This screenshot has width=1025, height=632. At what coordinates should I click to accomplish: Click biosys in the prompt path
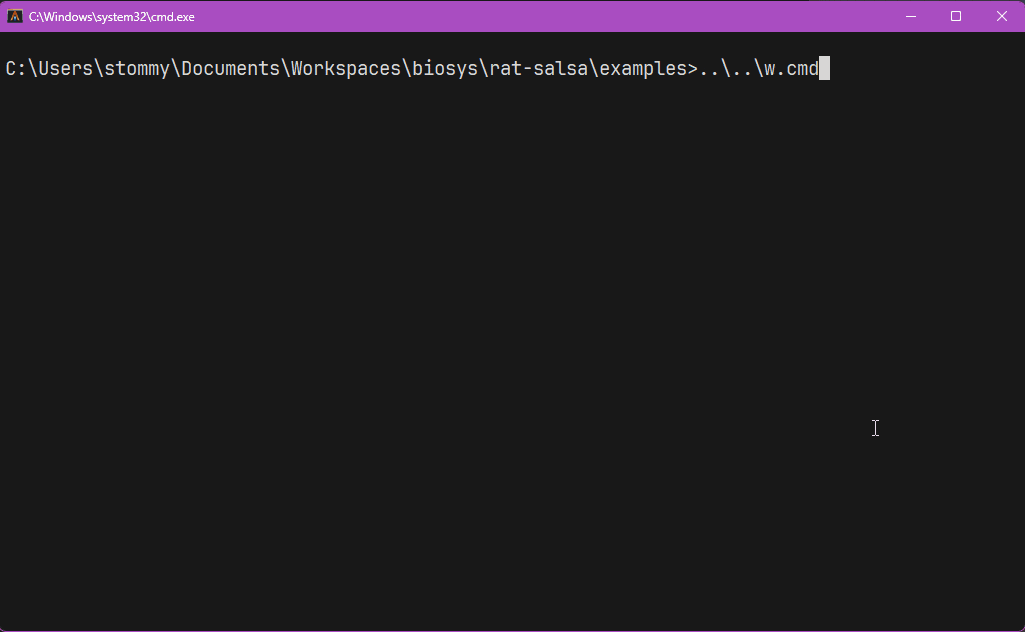pos(445,69)
